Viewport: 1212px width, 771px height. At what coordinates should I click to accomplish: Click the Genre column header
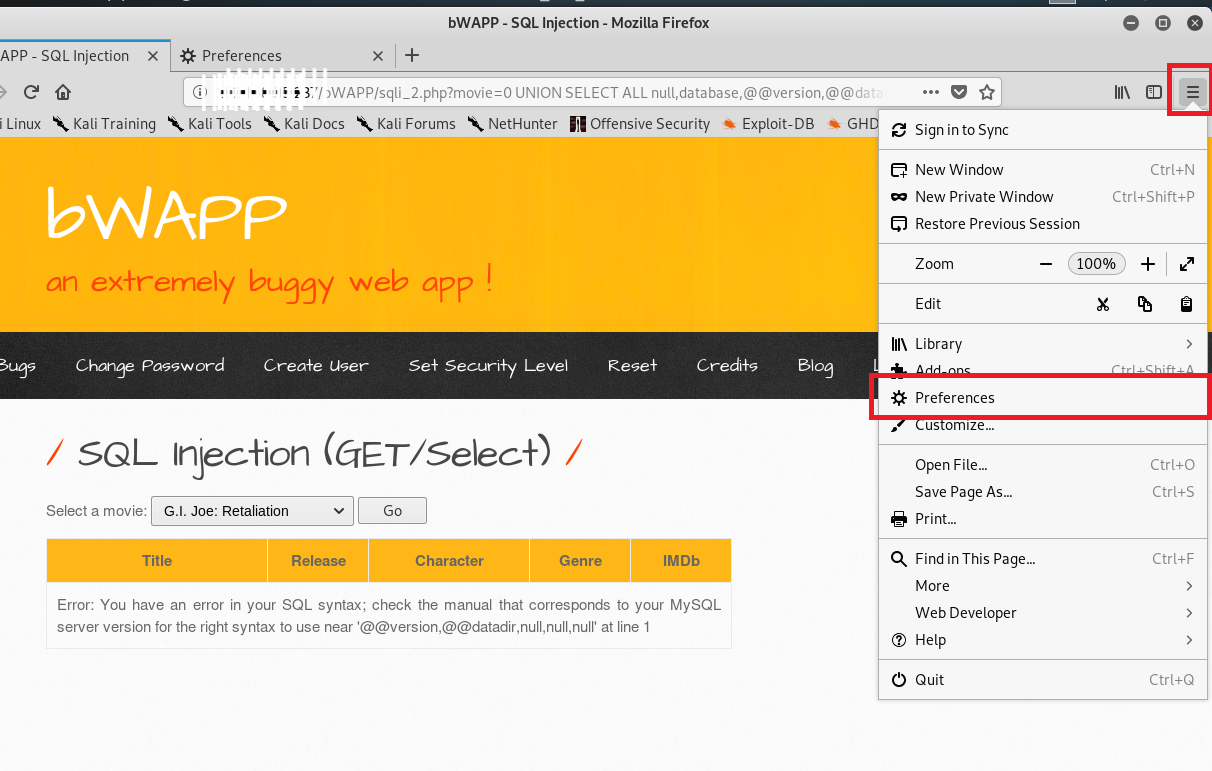point(580,561)
